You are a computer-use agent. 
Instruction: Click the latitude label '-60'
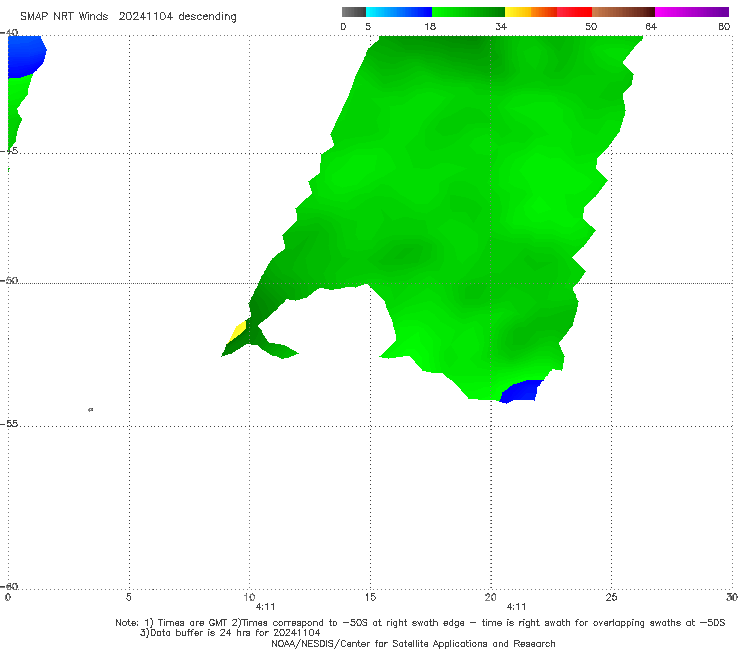click(x=9, y=586)
